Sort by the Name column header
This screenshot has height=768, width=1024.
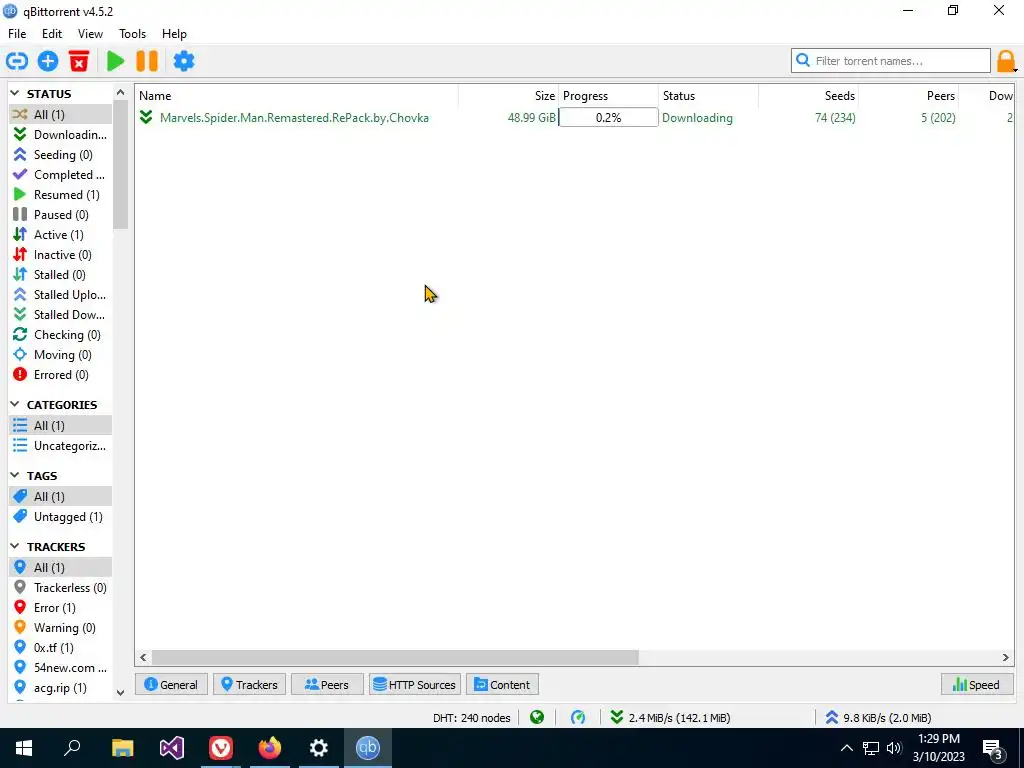[297, 96]
